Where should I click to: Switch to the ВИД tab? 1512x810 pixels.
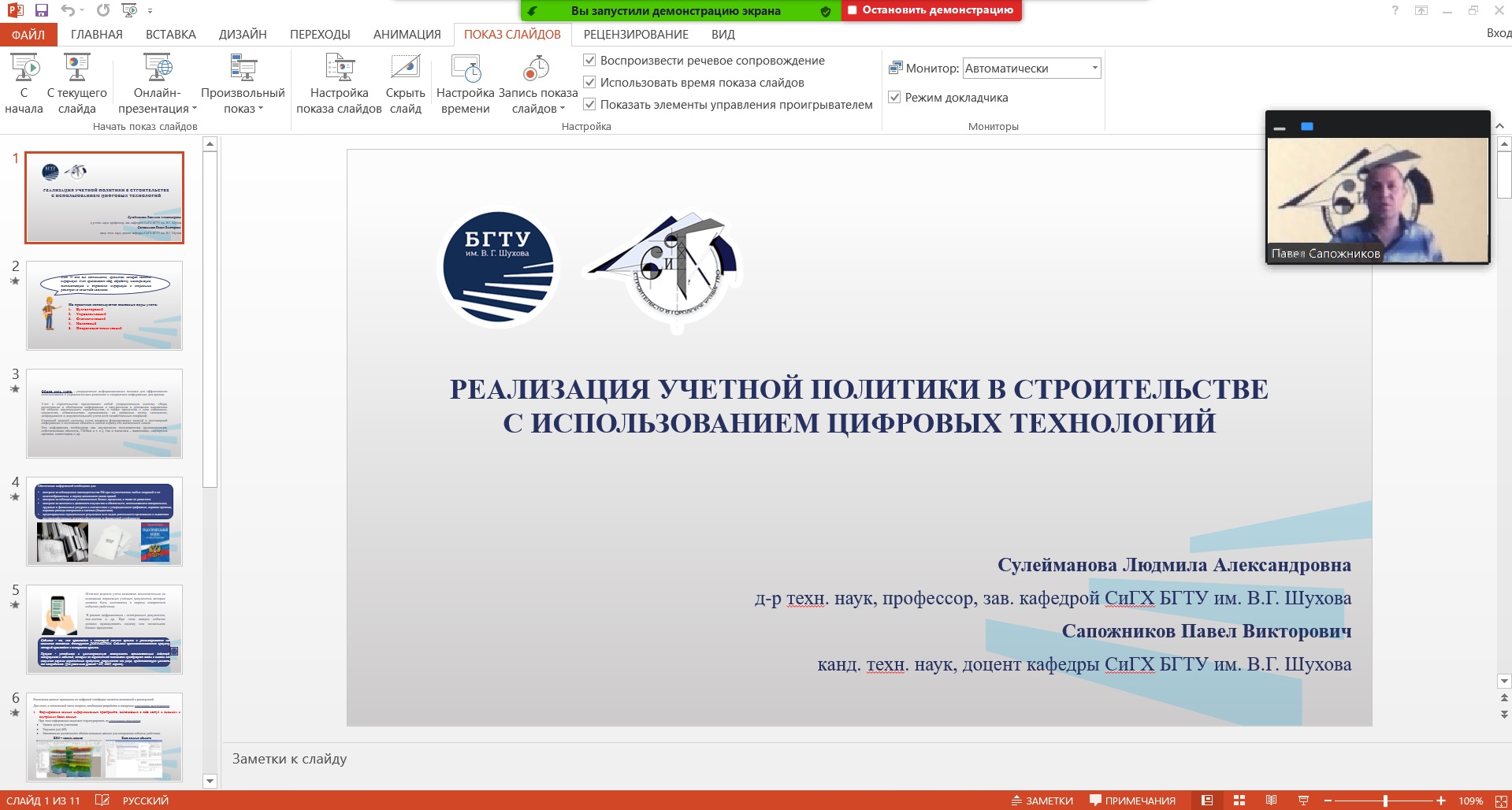723,35
